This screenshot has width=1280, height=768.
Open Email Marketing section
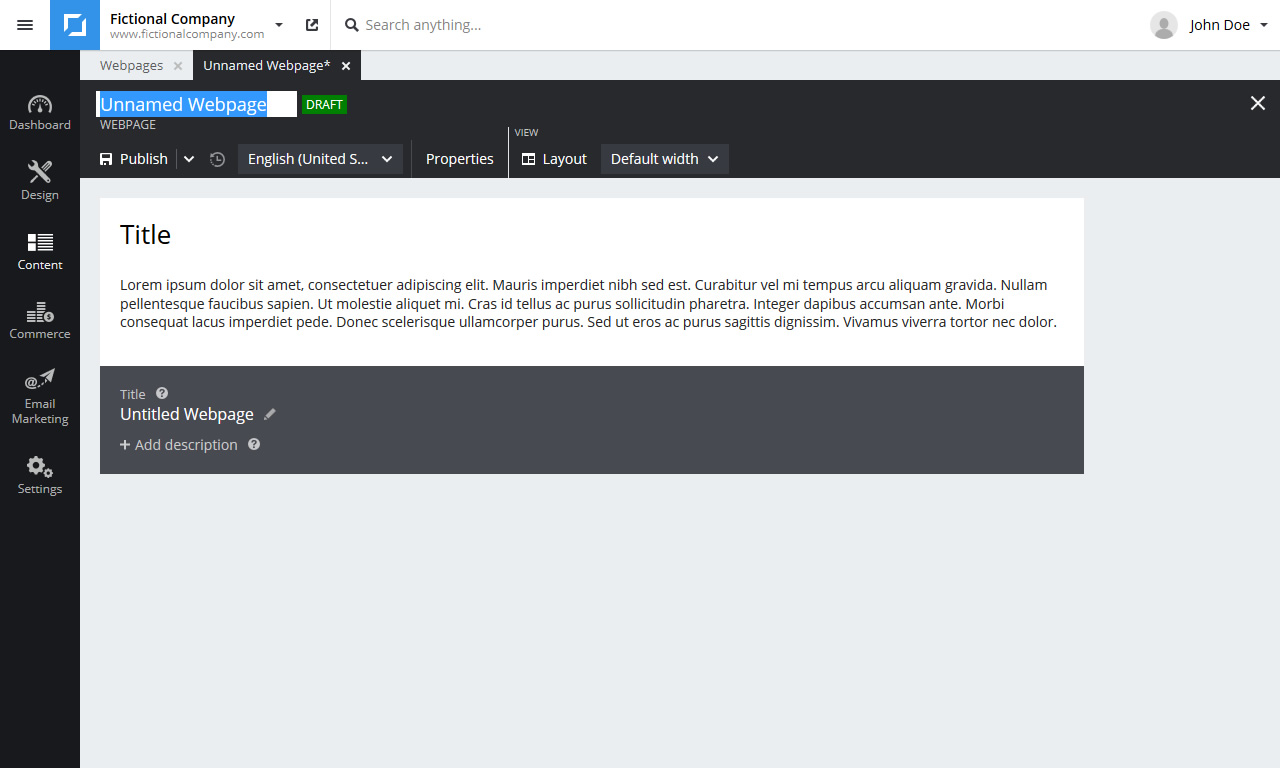pyautogui.click(x=40, y=397)
